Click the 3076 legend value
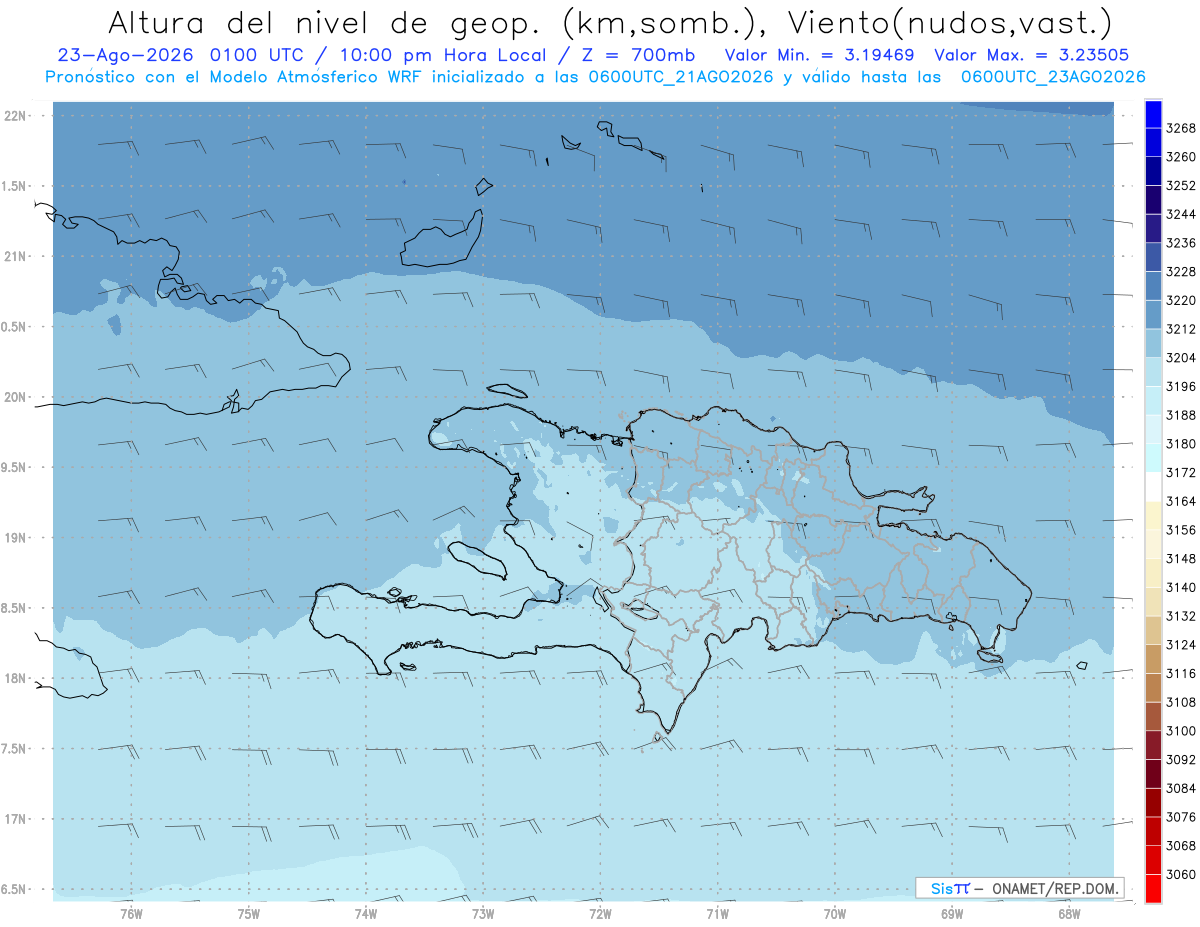1200x927 pixels. click(x=1181, y=817)
